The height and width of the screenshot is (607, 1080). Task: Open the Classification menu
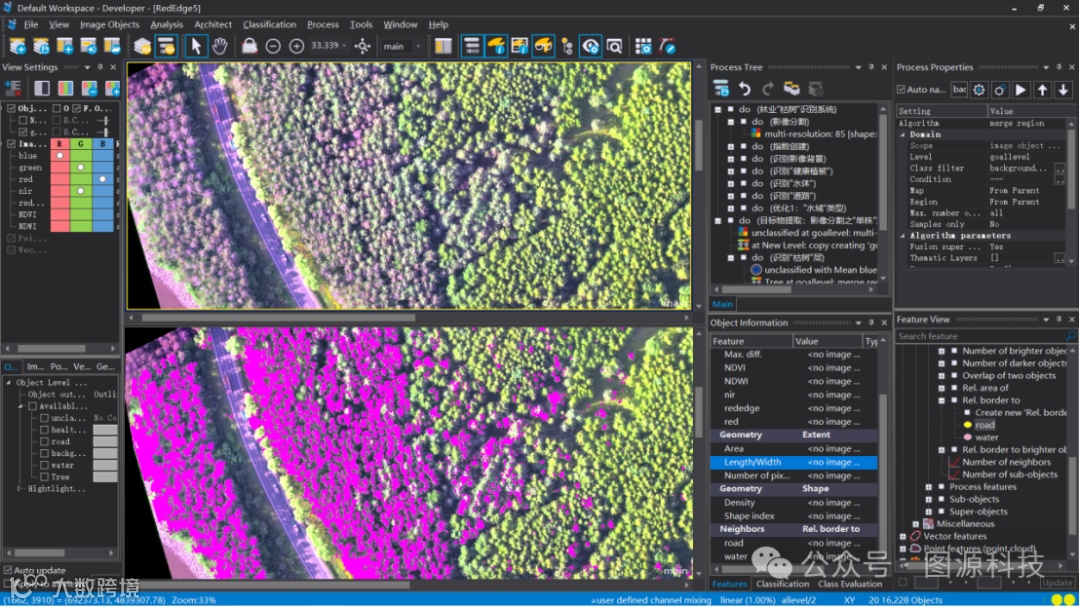click(269, 24)
